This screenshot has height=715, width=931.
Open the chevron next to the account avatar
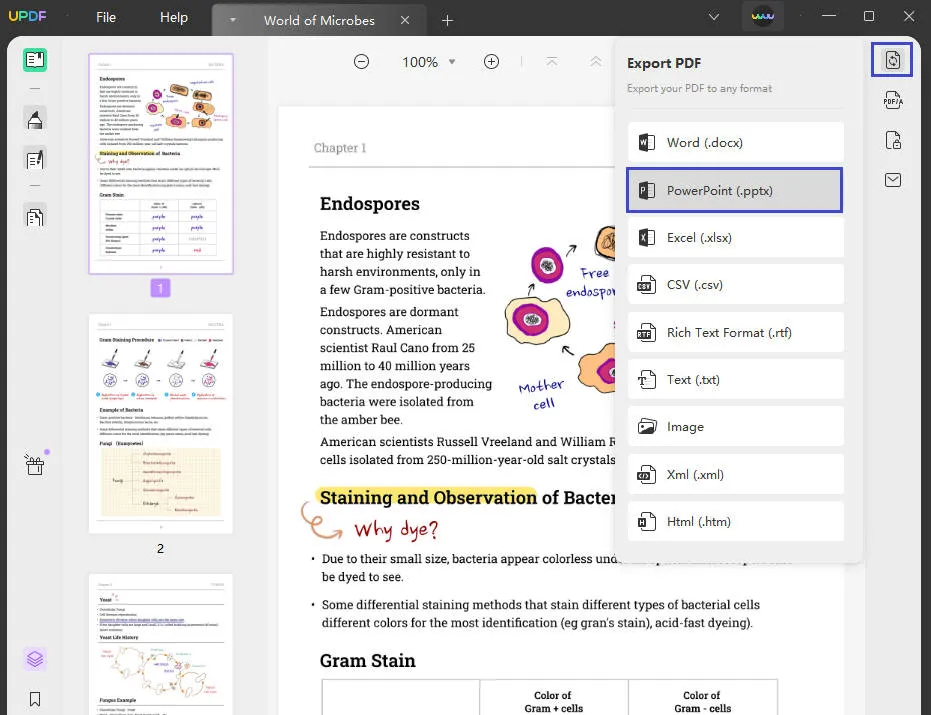(x=714, y=17)
